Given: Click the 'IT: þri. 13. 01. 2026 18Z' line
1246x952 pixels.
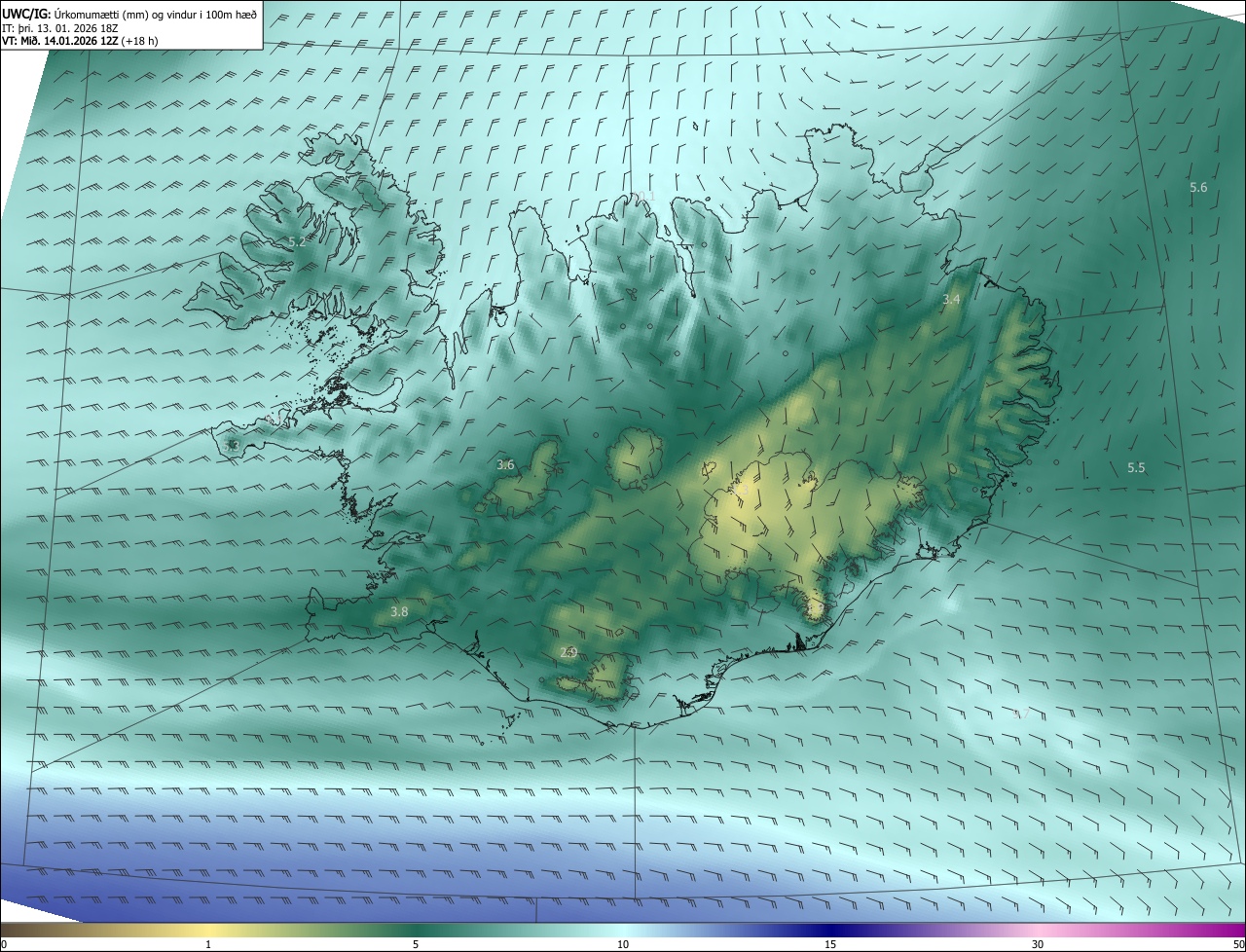Looking at the screenshot, I should (60, 28).
